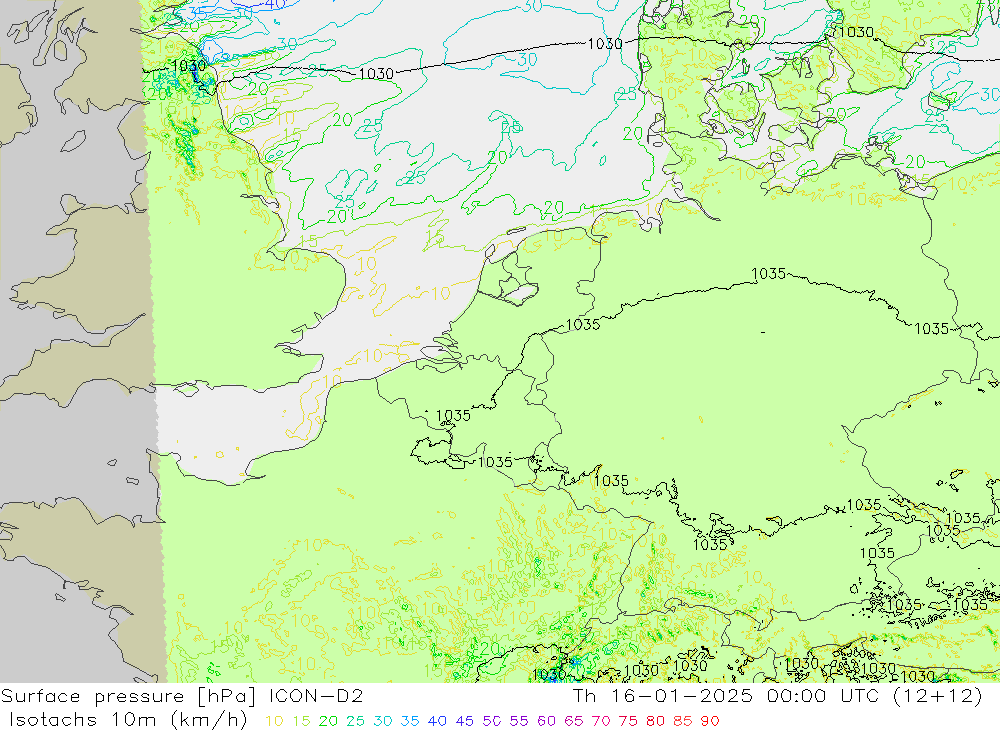The image size is (1000, 733).
Task: Select legend value 80 in the isotach scale
Action: pyautogui.click(x=655, y=721)
